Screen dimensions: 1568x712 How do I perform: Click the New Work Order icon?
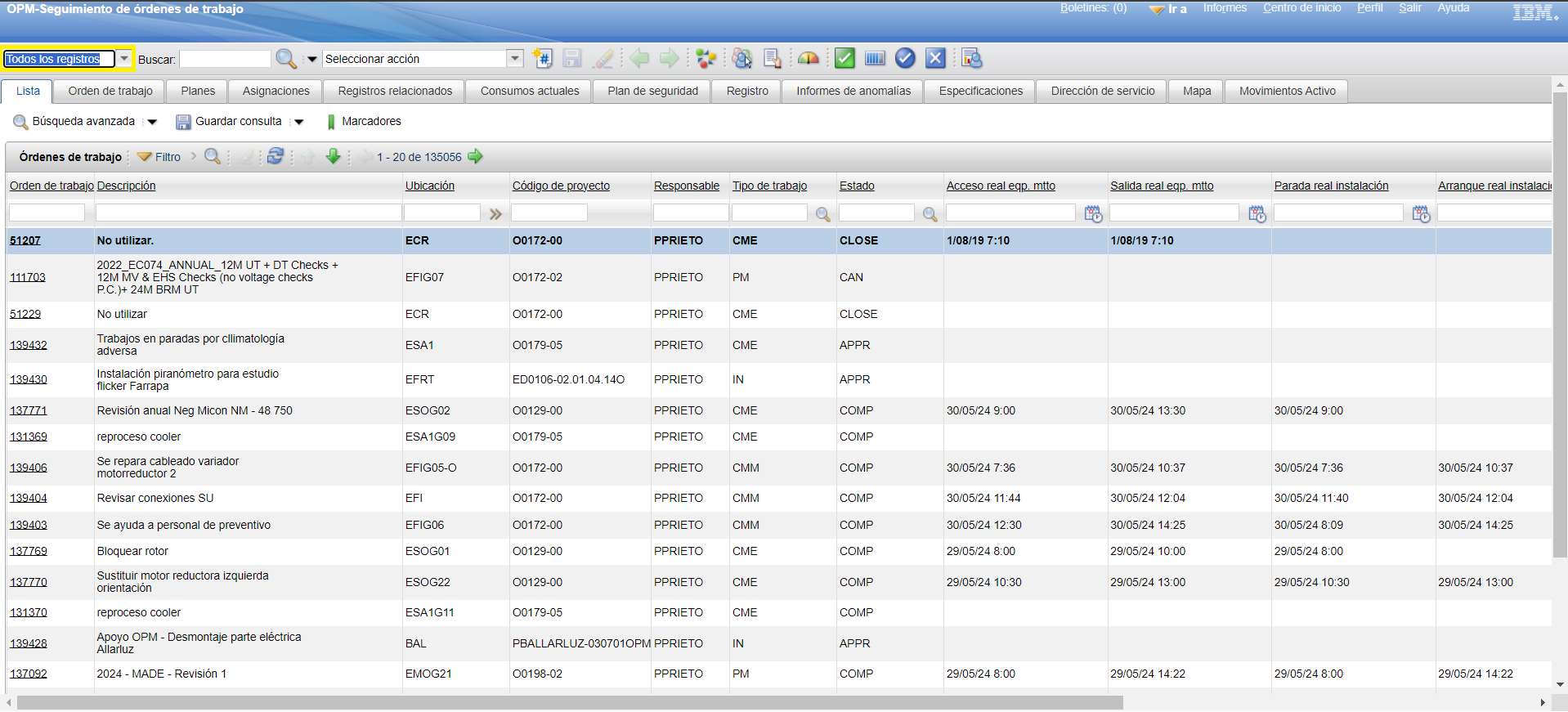pyautogui.click(x=543, y=58)
